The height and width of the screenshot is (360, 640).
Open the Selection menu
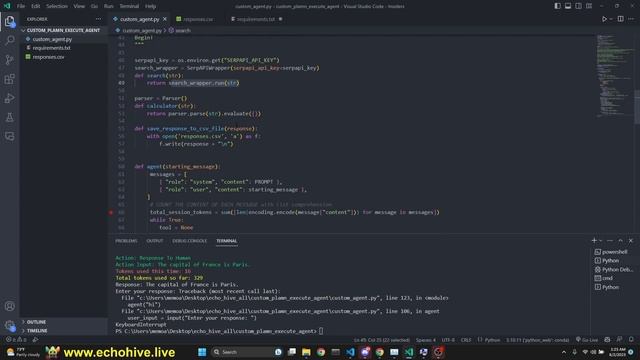tap(57, 6)
